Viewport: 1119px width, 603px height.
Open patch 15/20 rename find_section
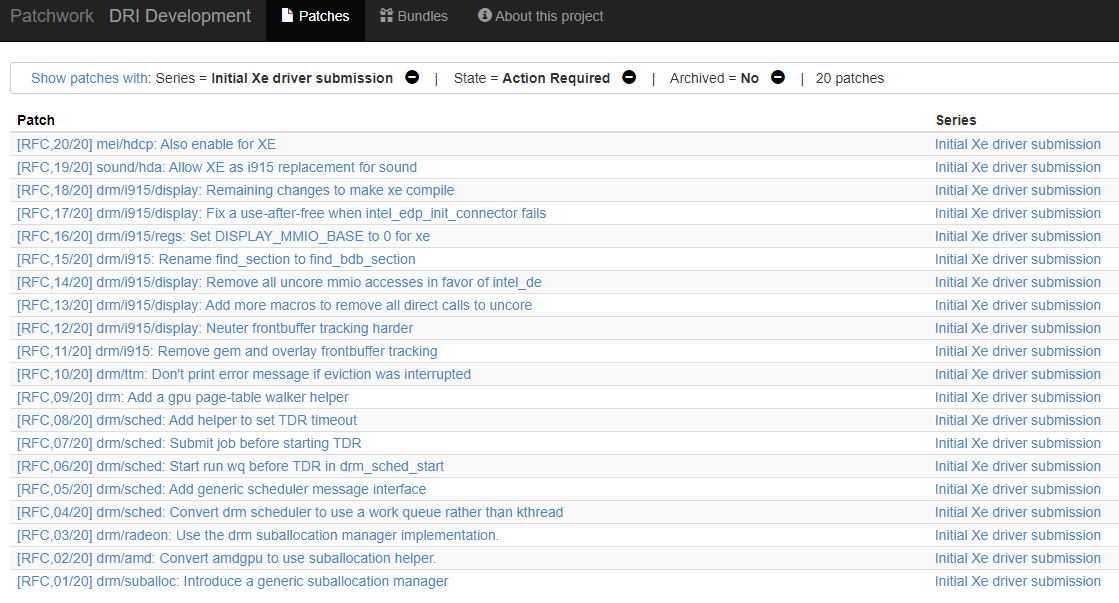216,259
